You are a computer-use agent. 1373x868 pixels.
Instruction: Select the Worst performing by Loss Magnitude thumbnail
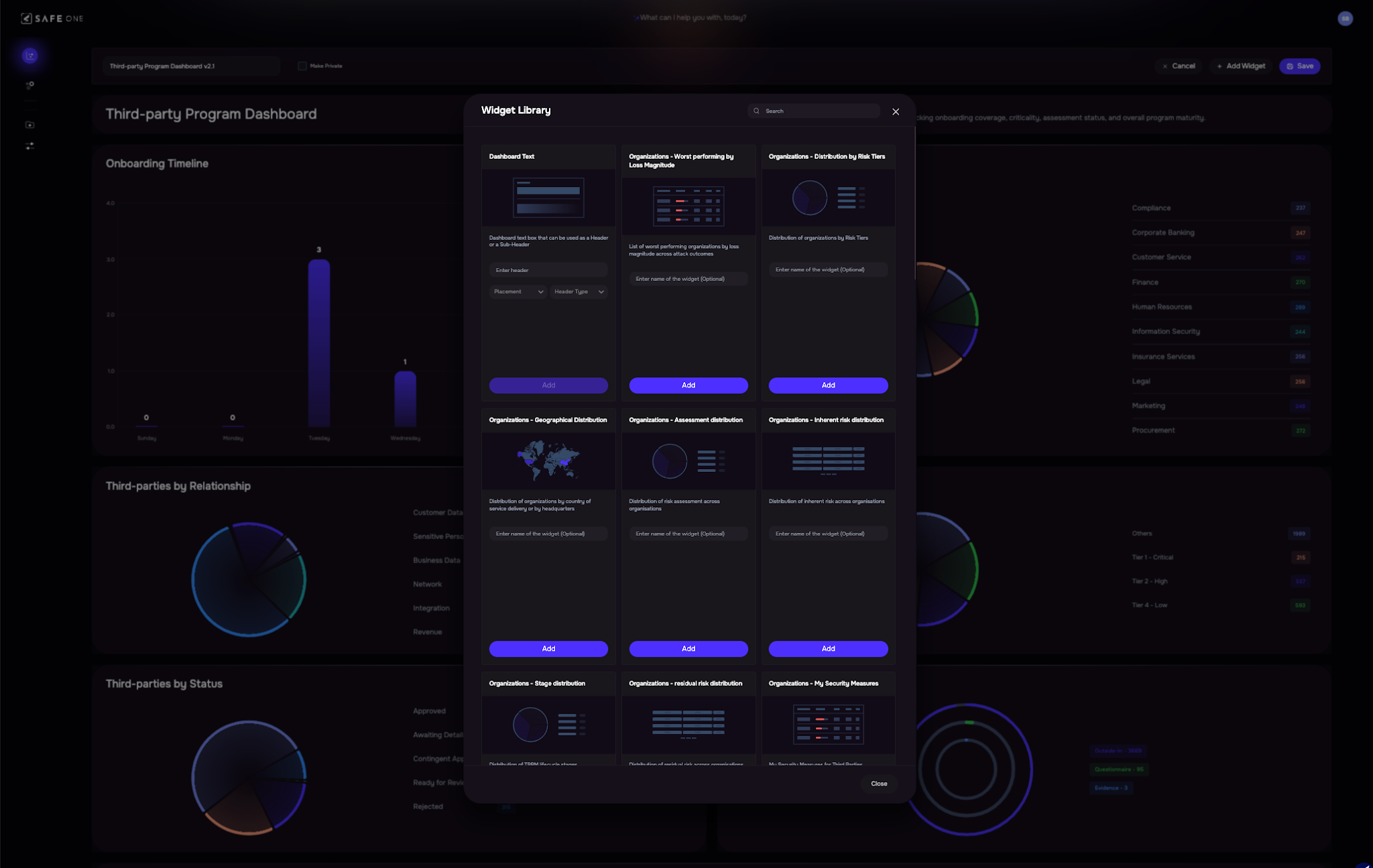(689, 206)
